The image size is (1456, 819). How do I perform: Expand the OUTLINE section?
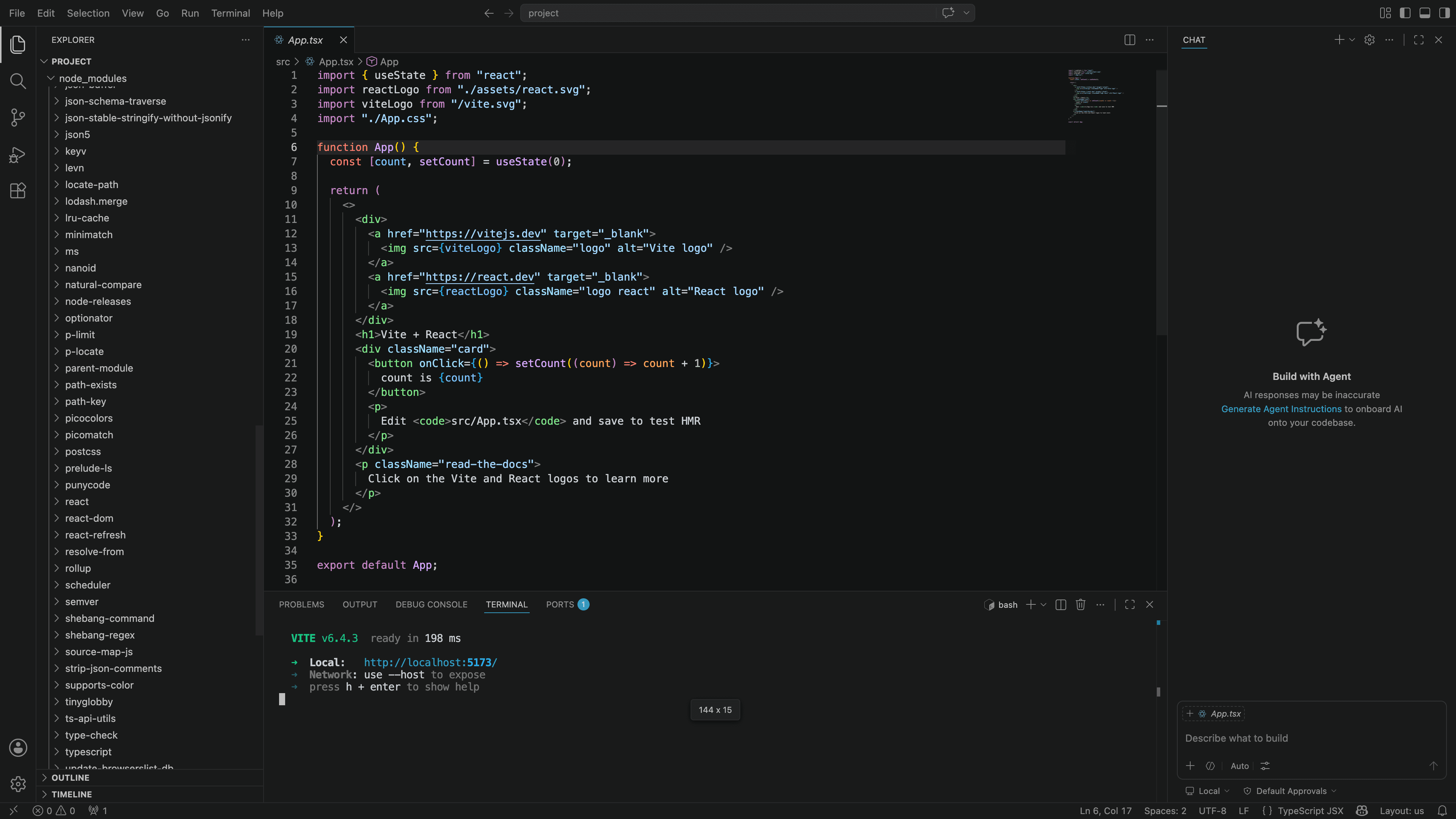pyautogui.click(x=150, y=777)
